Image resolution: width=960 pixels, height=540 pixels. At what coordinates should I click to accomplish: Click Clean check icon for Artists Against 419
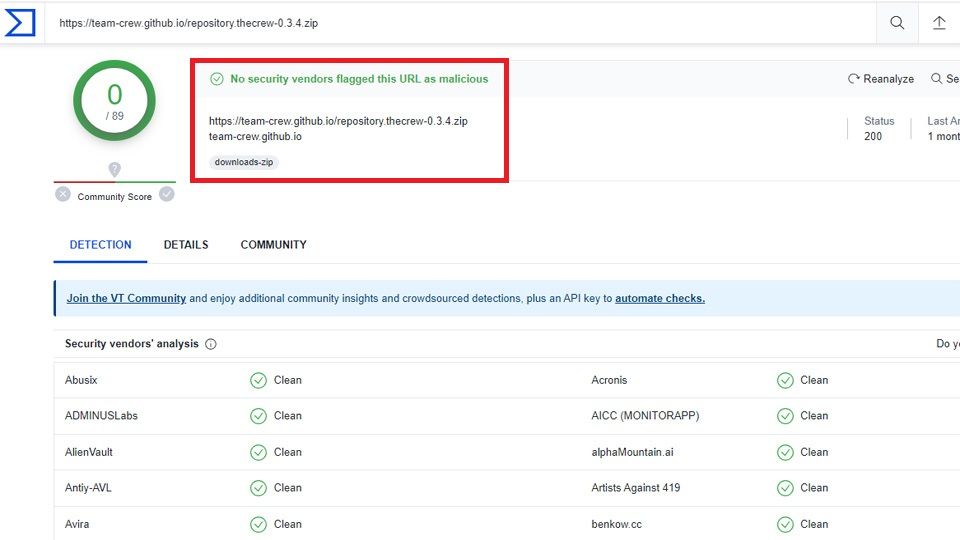(785, 488)
